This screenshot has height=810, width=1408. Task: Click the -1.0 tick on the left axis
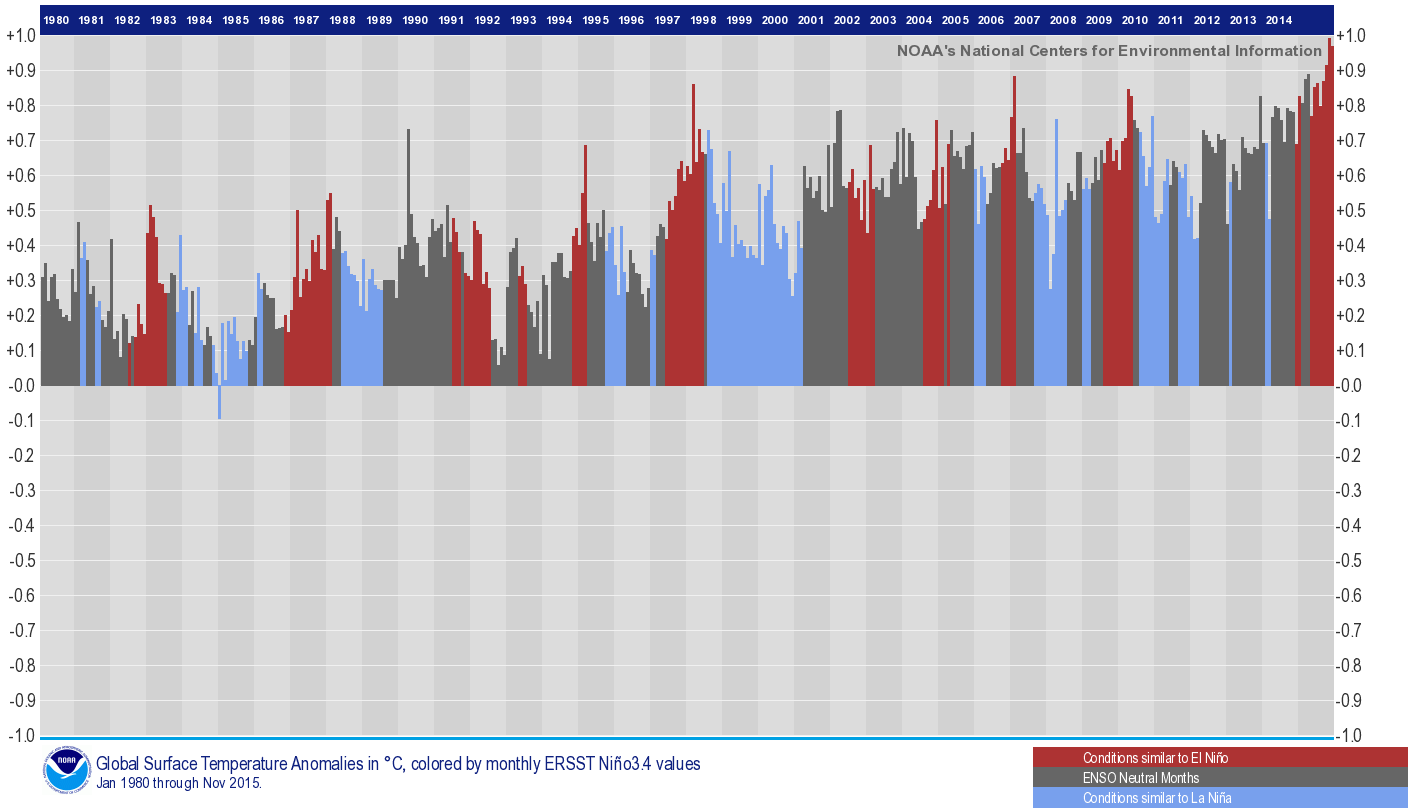21,736
